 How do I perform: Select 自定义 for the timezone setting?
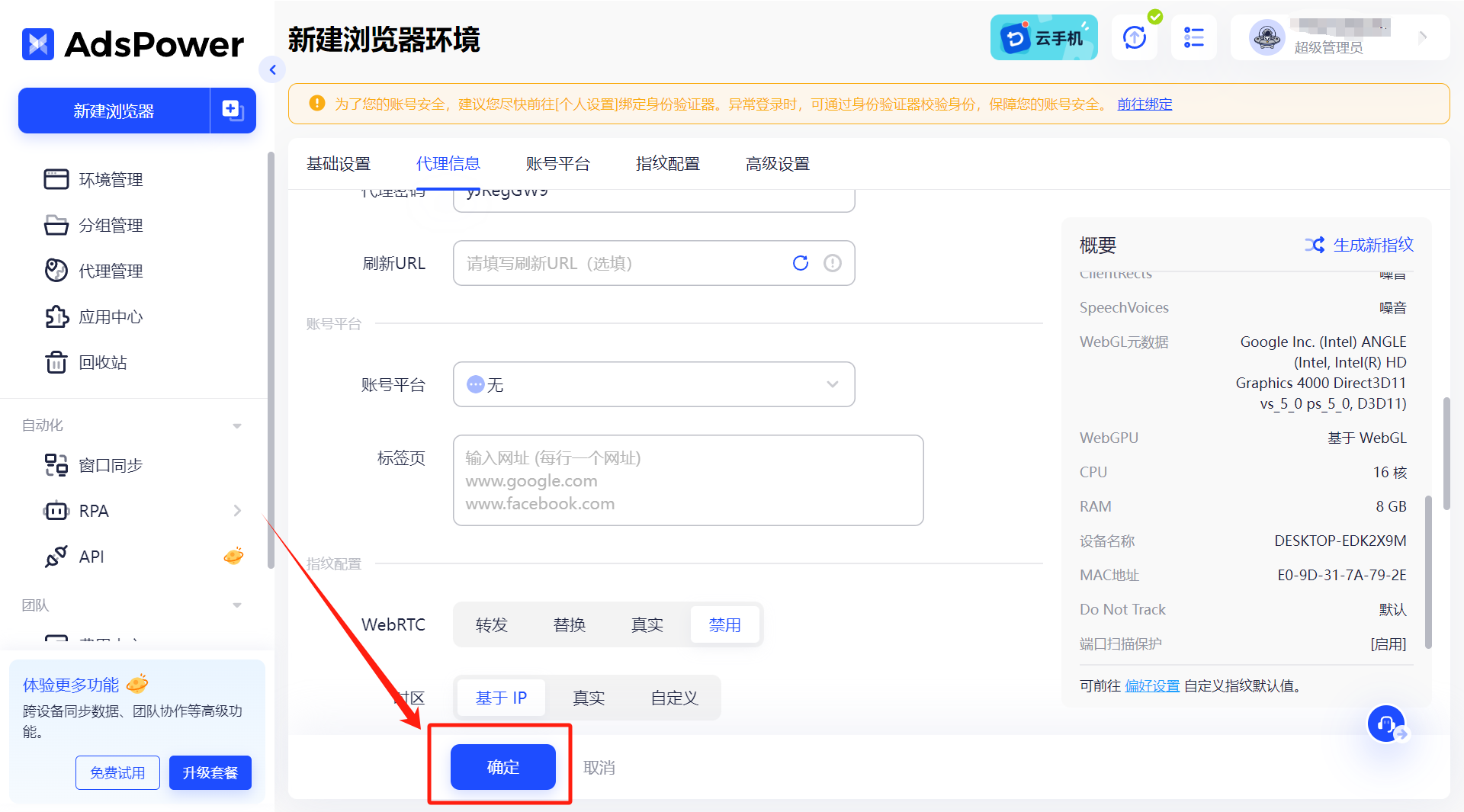click(674, 698)
